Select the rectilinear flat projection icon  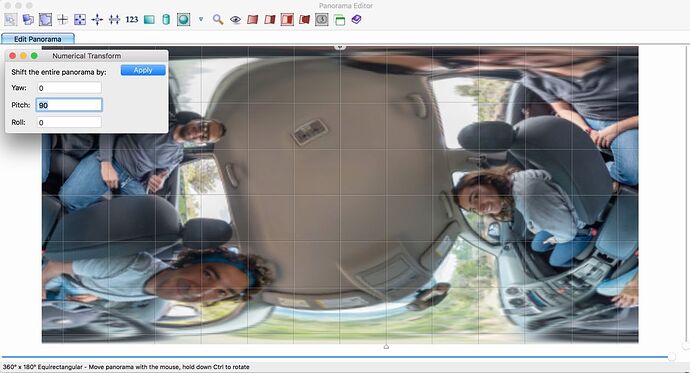pos(149,19)
